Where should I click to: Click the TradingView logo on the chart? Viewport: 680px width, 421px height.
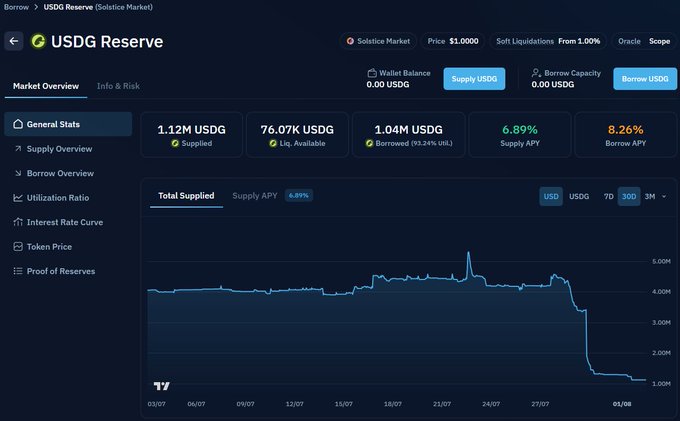click(162, 385)
